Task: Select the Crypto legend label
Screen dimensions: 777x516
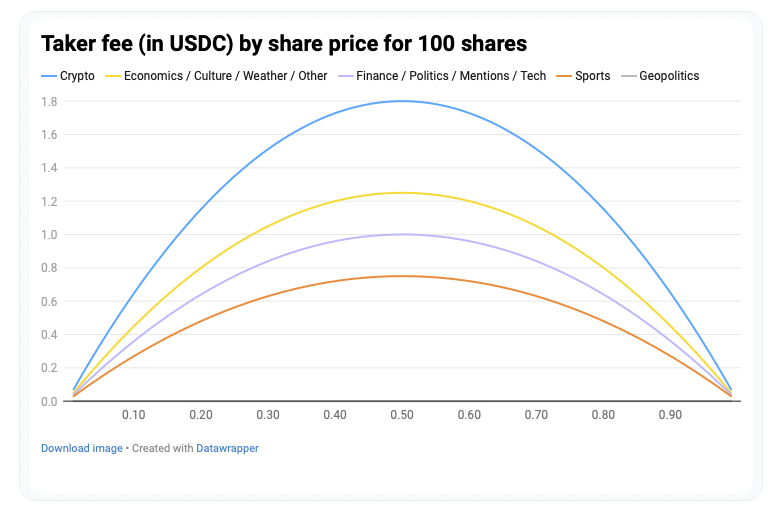Action: [x=78, y=76]
